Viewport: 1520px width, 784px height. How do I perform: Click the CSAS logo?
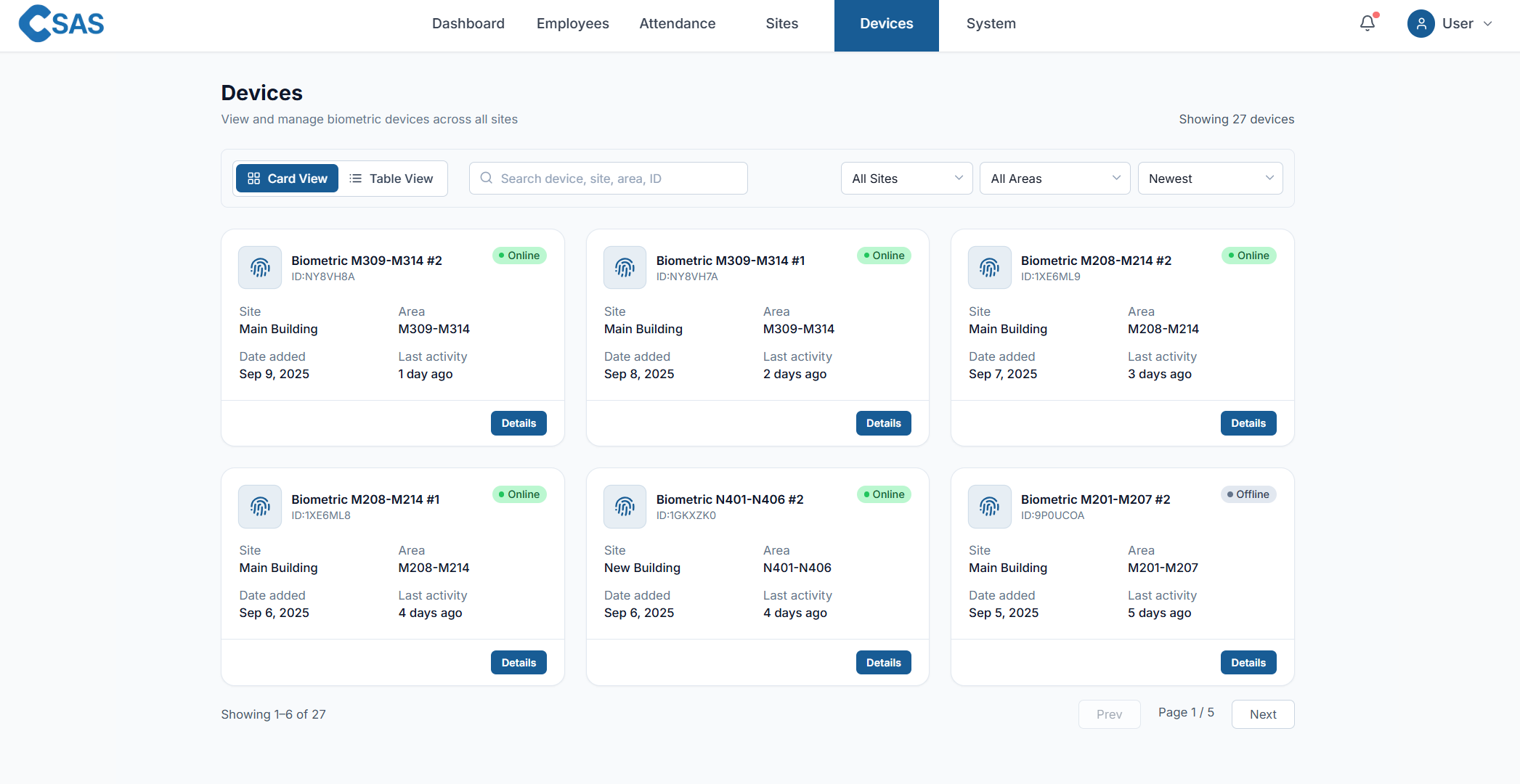(62, 23)
